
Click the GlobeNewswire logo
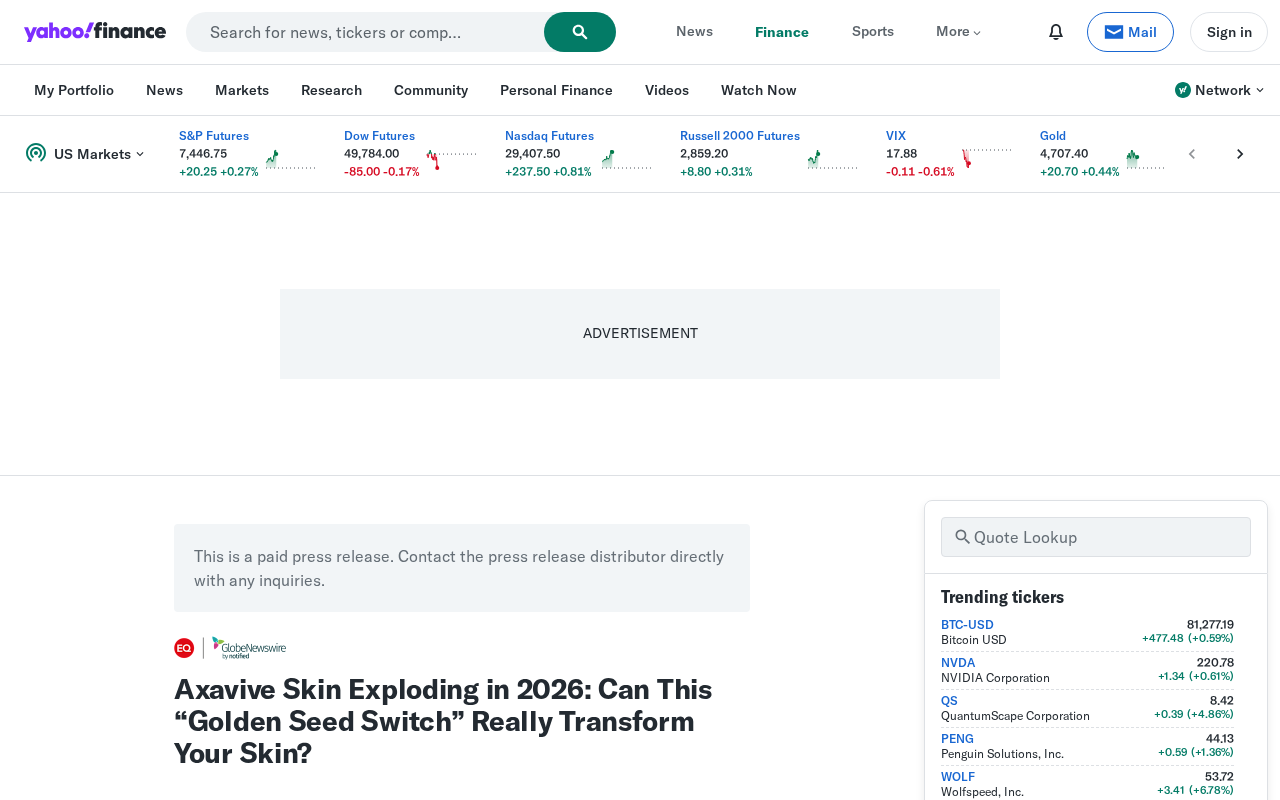coord(249,648)
